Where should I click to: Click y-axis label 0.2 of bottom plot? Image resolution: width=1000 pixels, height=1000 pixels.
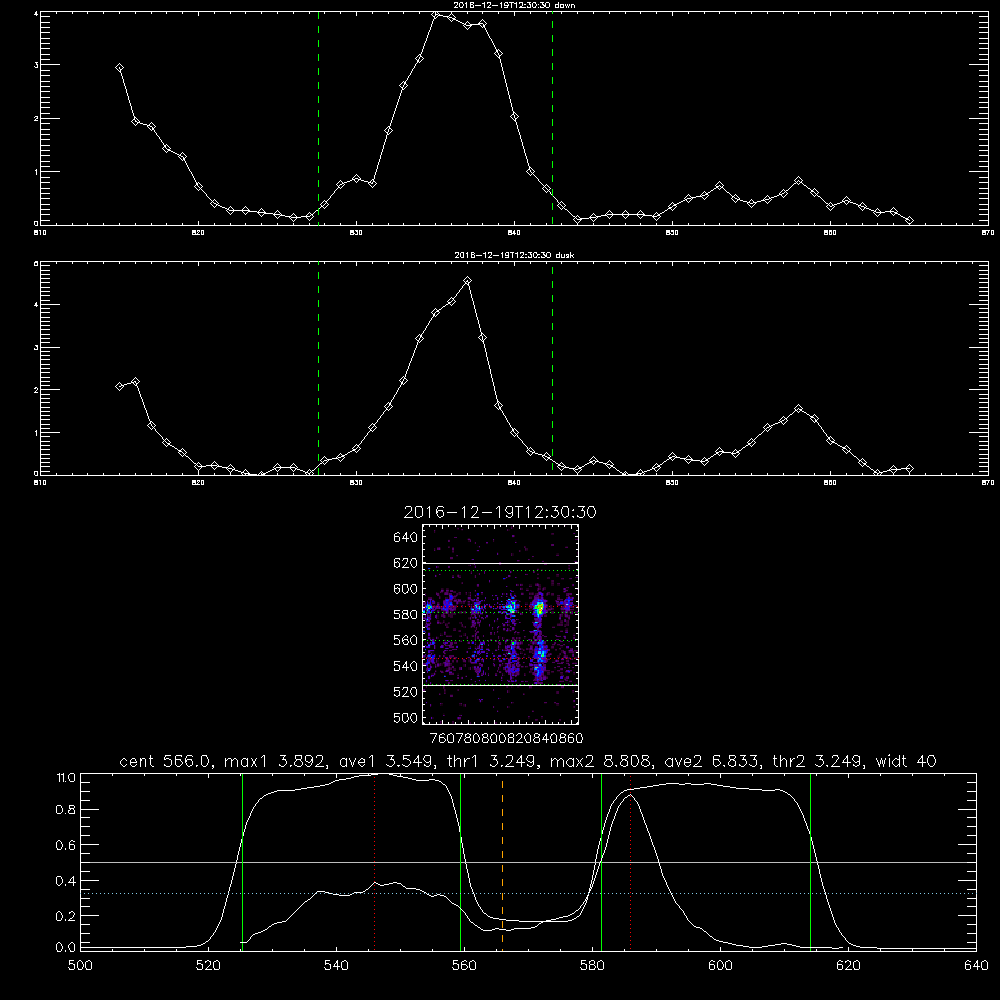click(x=66, y=916)
